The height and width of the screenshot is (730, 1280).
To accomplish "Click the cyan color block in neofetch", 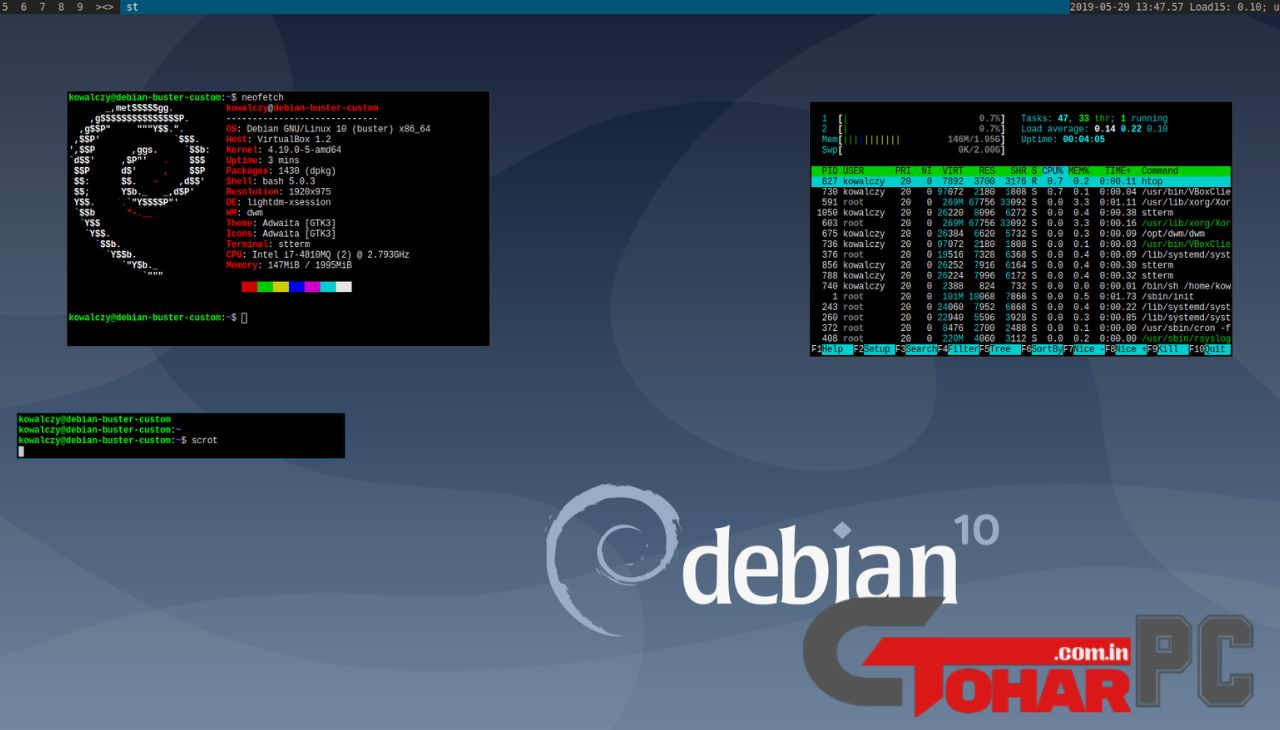I will tap(328, 287).
